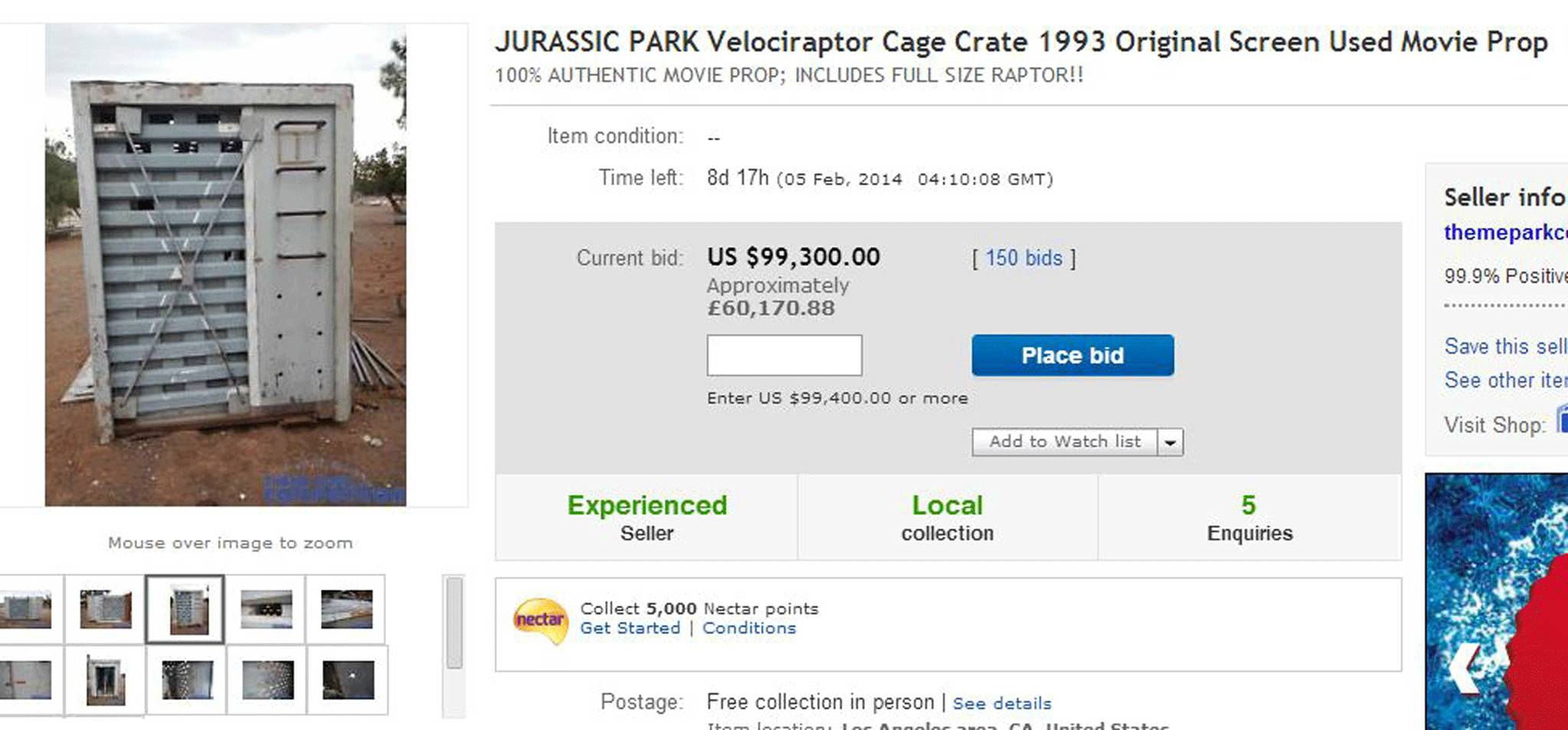This screenshot has height=730, width=1568.
Task: Click the 5 Enquiries link
Action: coord(1249,517)
